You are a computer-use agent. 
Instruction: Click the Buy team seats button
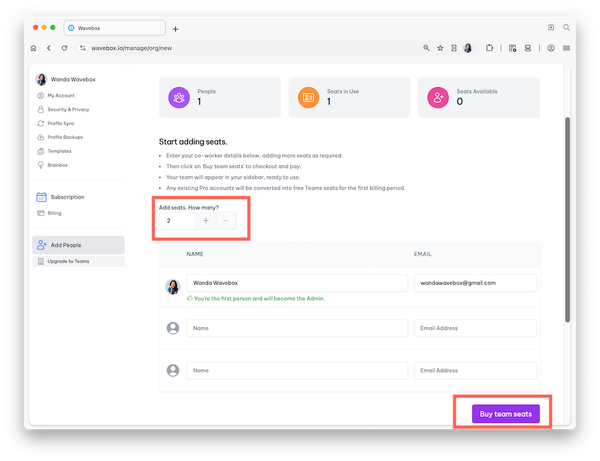point(508,414)
